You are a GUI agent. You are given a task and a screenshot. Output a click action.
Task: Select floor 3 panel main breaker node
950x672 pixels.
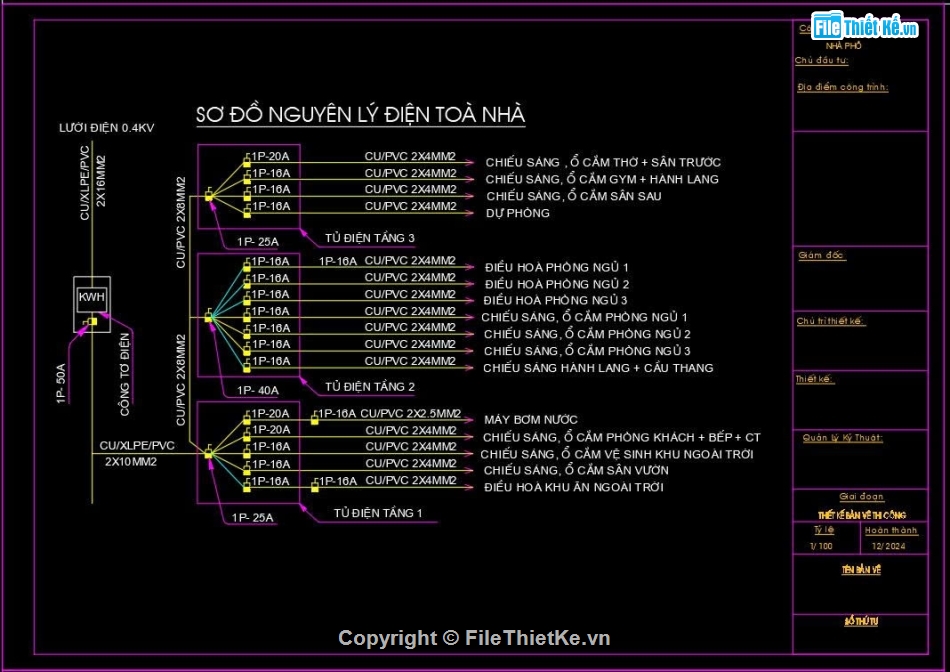pyautogui.click(x=208, y=196)
